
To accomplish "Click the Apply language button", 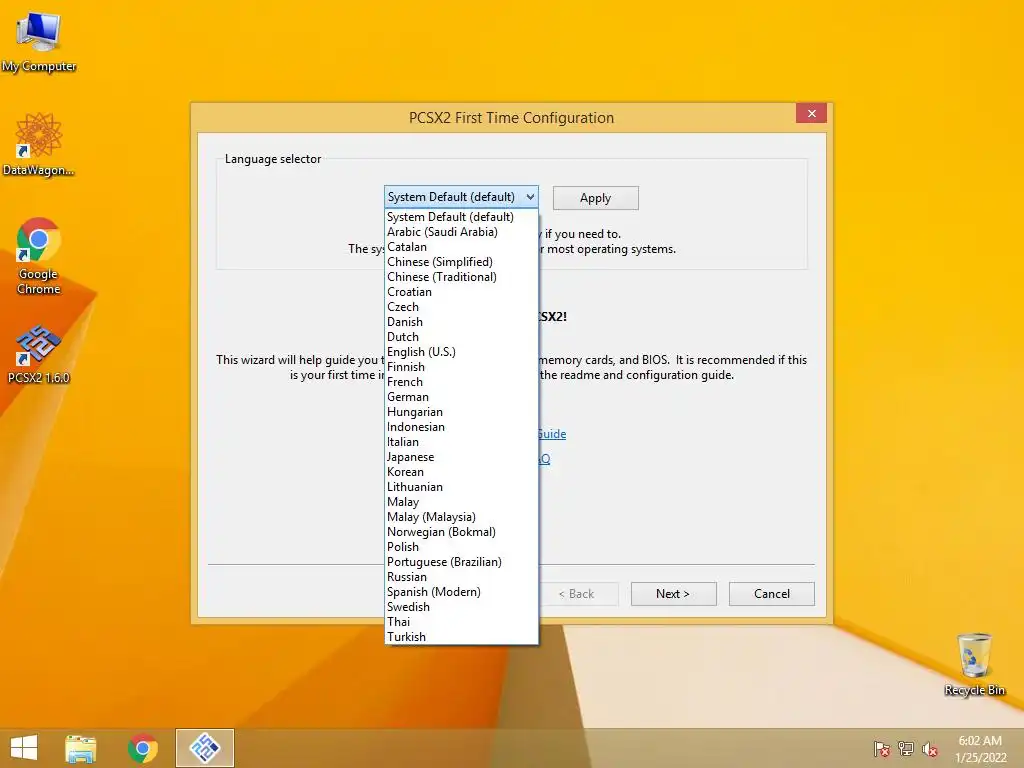I will click(596, 198).
